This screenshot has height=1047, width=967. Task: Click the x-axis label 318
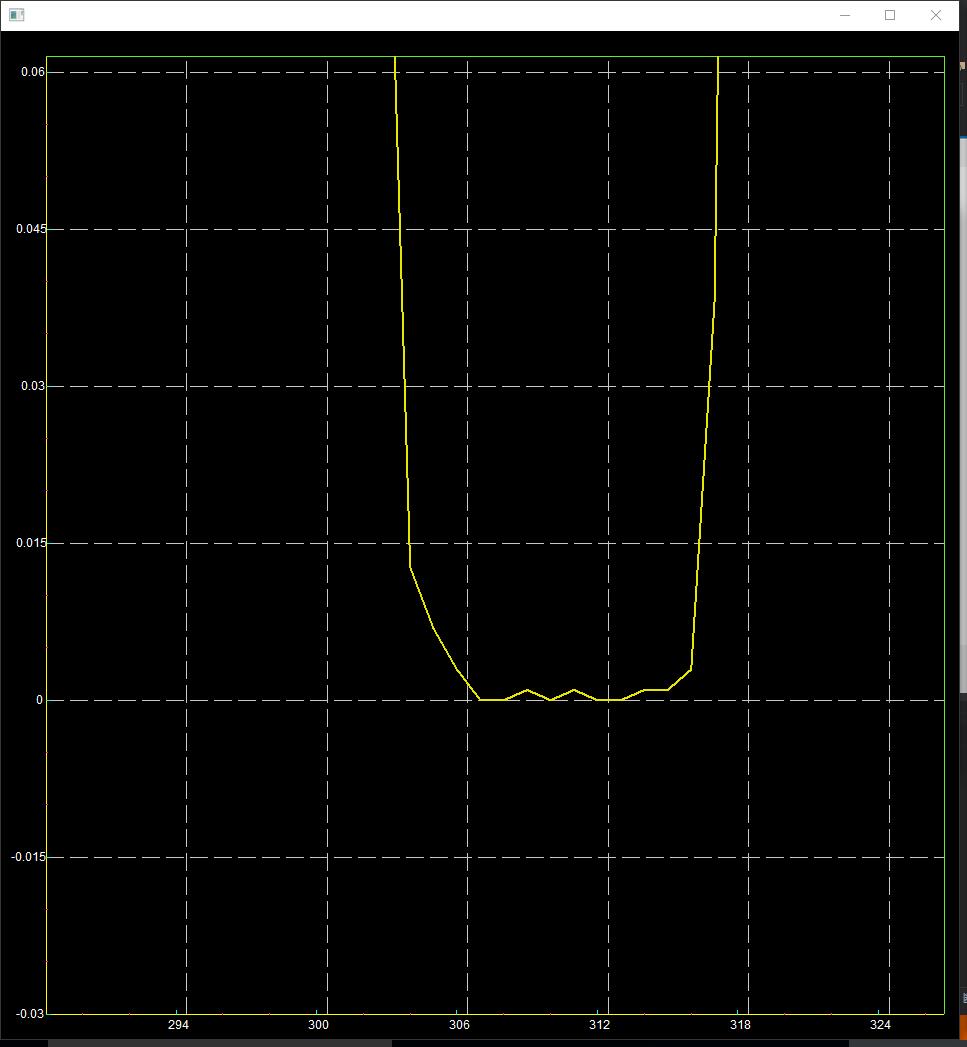click(x=740, y=1024)
